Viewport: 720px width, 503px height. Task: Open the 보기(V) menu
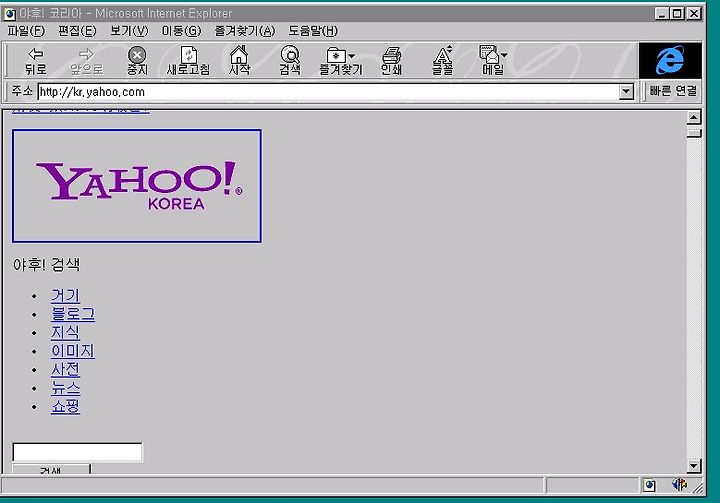[129, 31]
